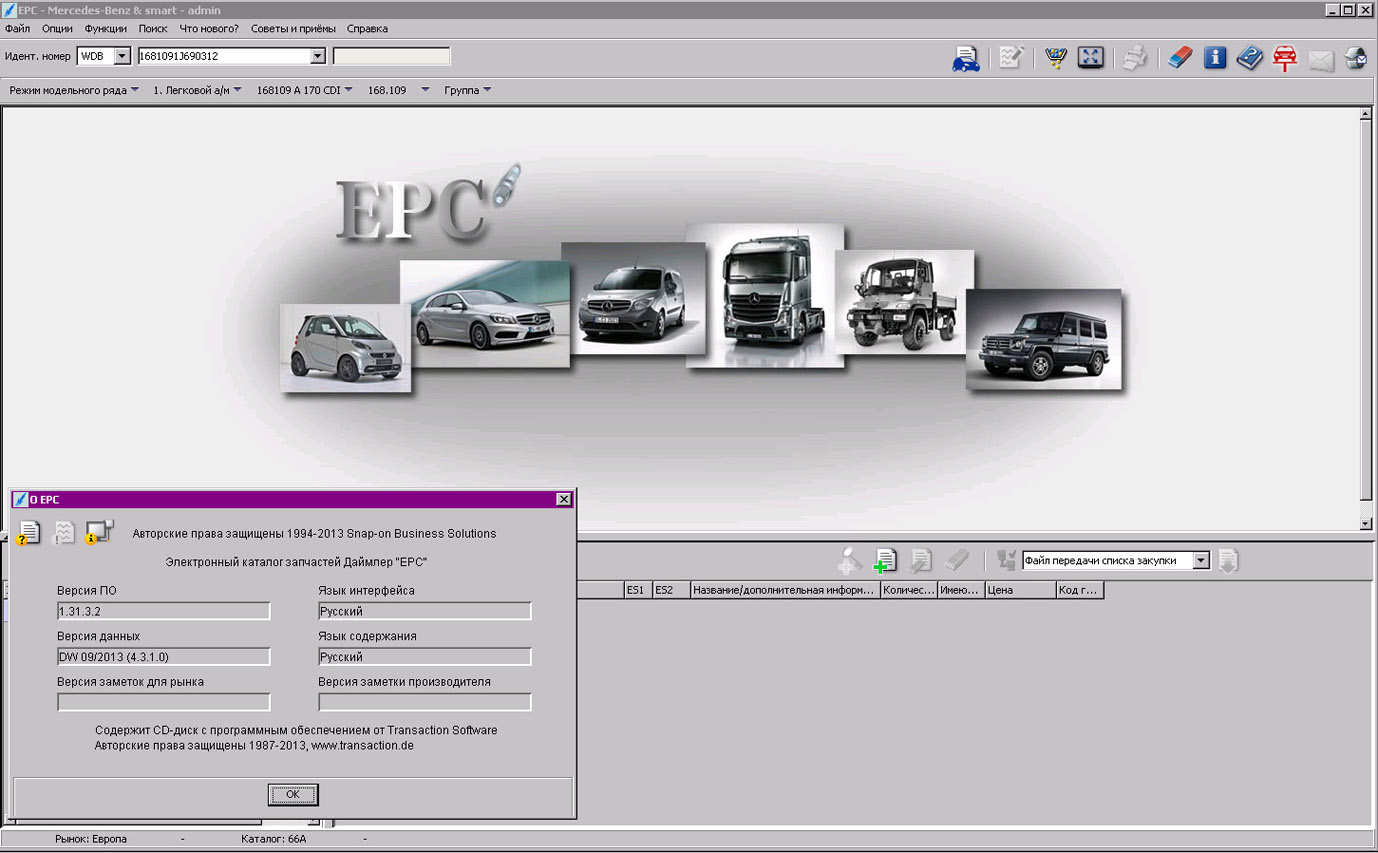
Task: Click the 'Имею...' column header
Action: 961,590
